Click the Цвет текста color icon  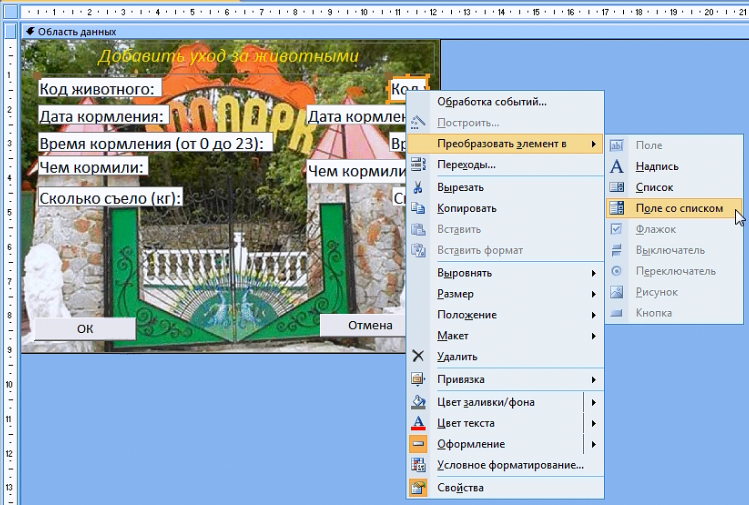[x=418, y=423]
